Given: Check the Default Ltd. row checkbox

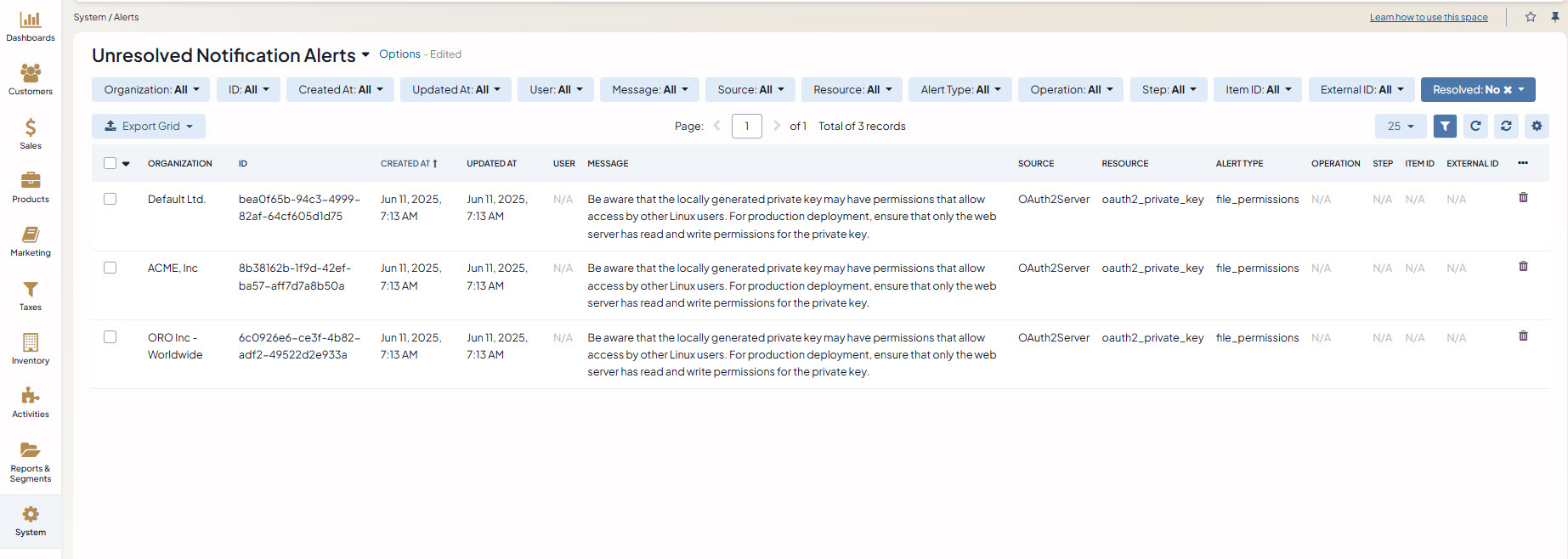Looking at the screenshot, I should pyautogui.click(x=110, y=199).
